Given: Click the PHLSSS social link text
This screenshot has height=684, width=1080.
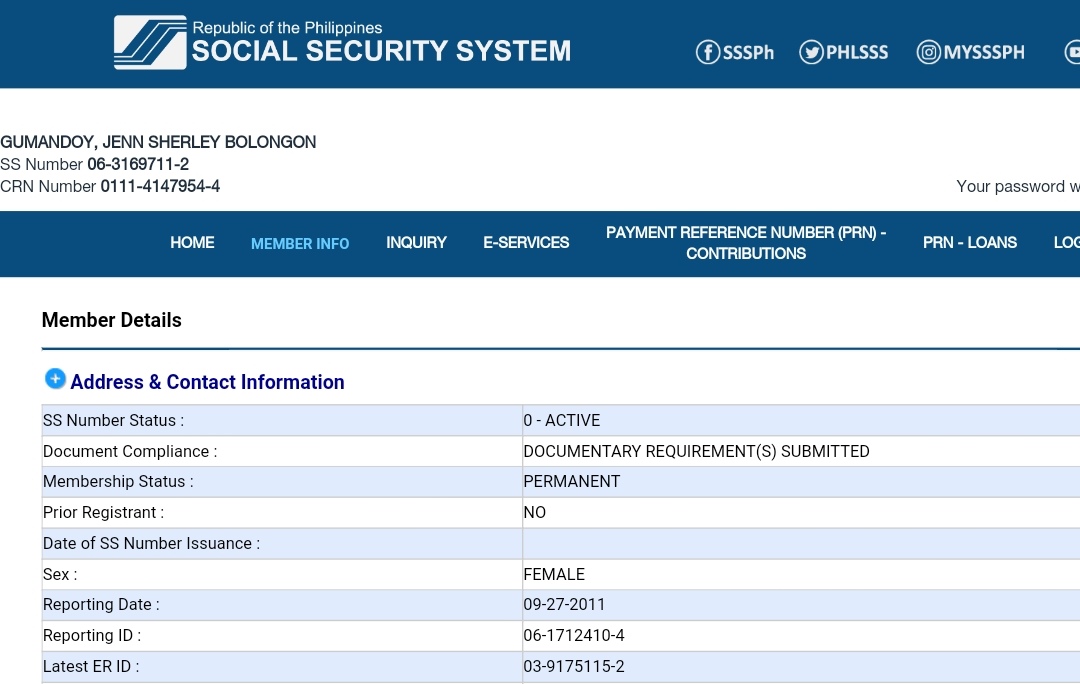Looking at the screenshot, I should (857, 53).
